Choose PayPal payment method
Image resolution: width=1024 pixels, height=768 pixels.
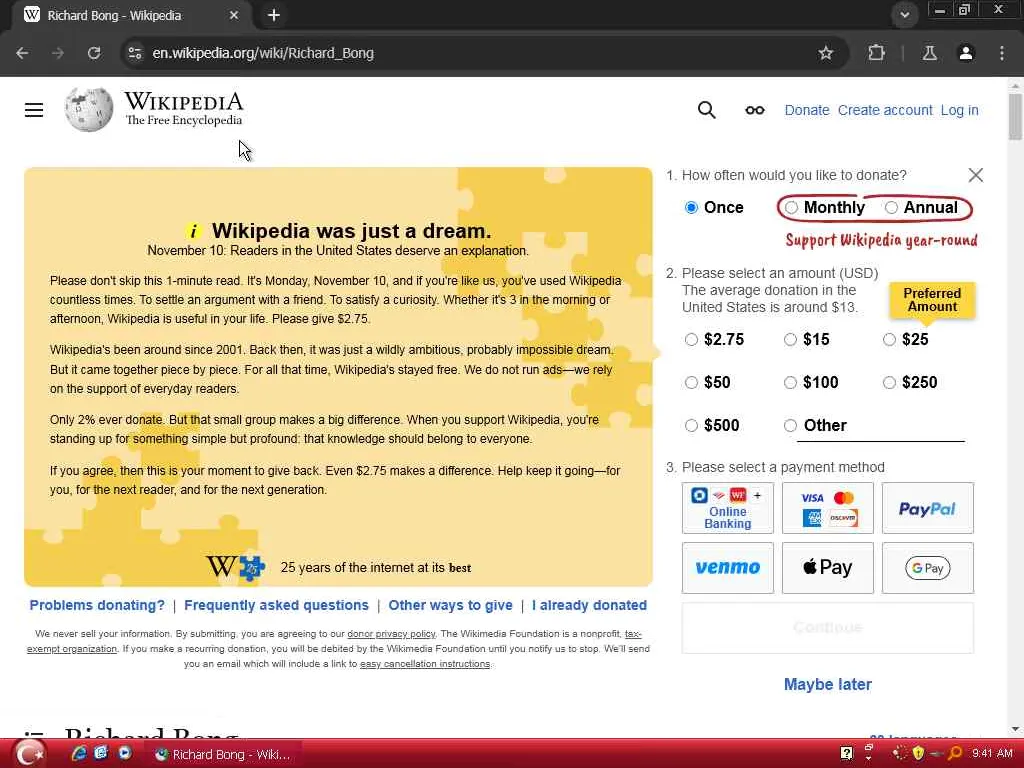(x=927, y=508)
